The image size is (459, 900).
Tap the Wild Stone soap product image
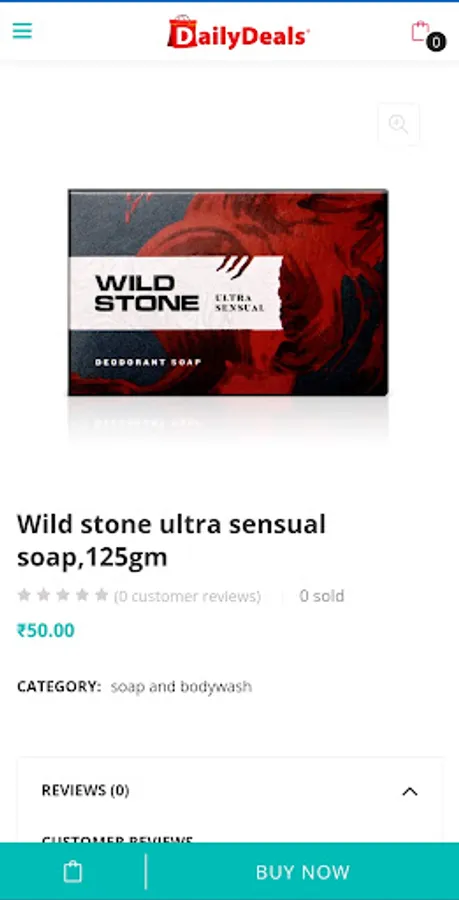click(228, 293)
